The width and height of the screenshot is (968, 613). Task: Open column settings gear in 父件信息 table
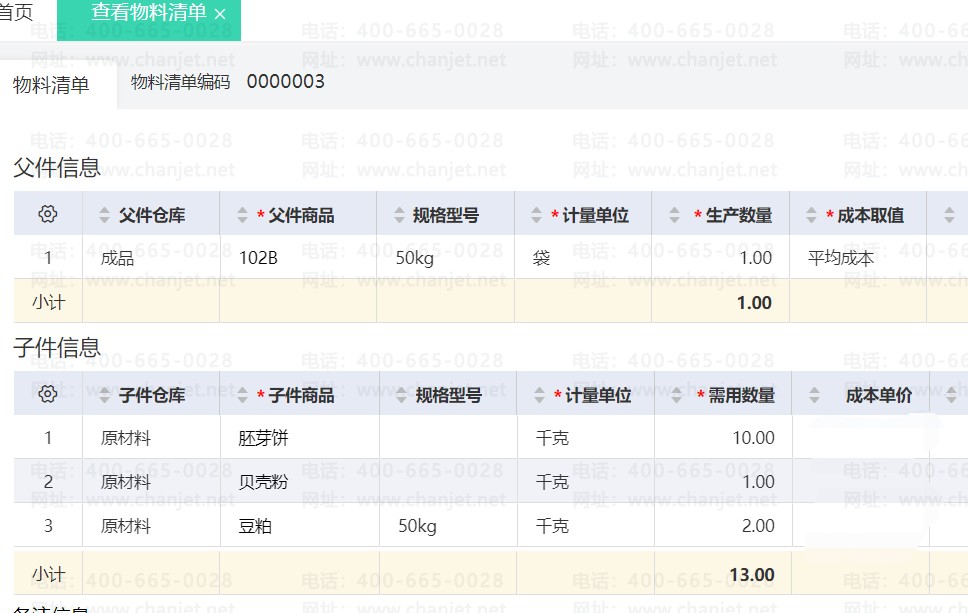tap(47, 214)
